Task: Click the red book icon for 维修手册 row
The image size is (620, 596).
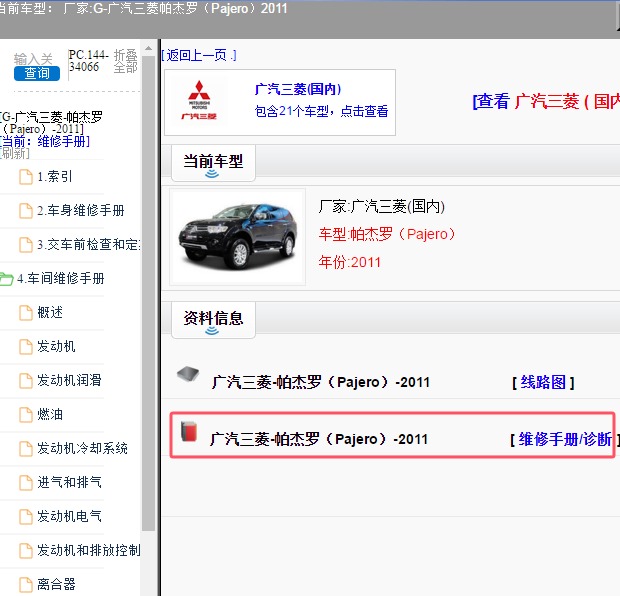Action: (x=189, y=431)
